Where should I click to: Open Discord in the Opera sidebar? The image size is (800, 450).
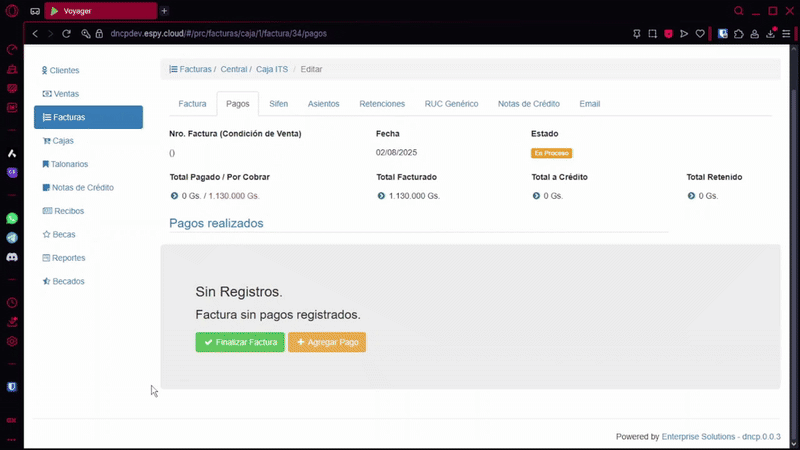point(12,257)
